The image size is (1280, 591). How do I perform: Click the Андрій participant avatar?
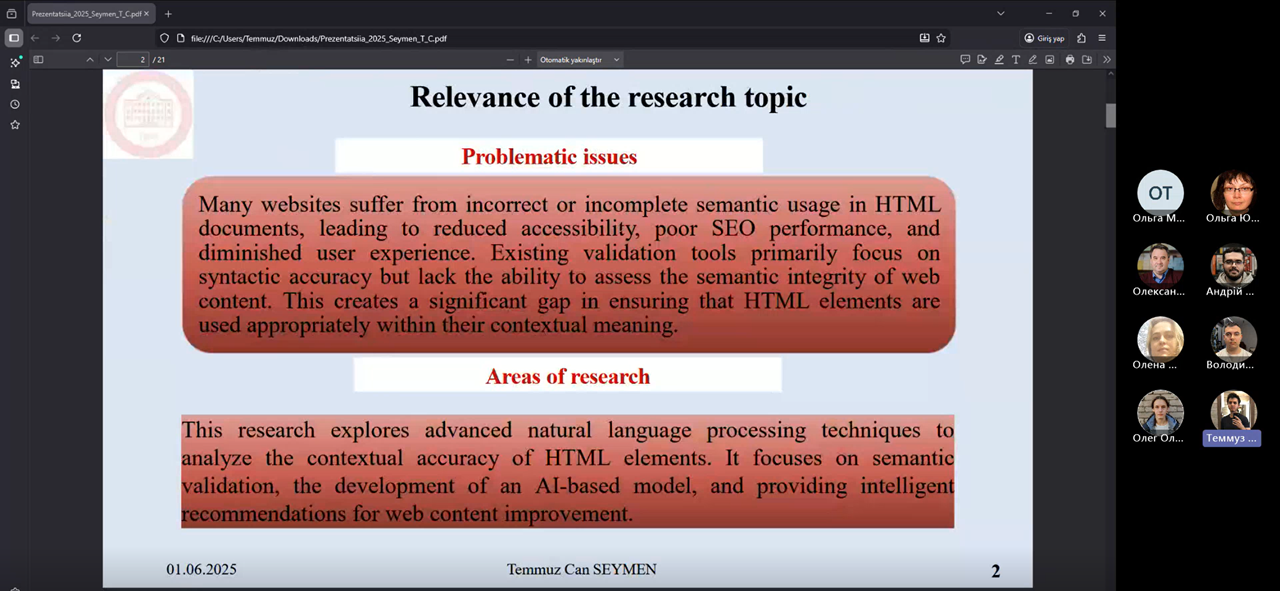click(1233, 266)
